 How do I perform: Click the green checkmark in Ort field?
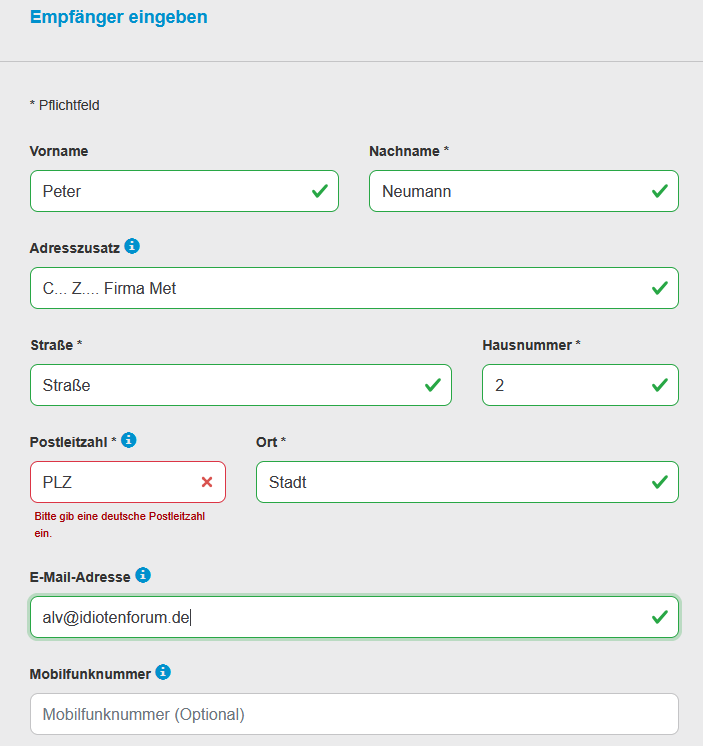click(x=660, y=482)
